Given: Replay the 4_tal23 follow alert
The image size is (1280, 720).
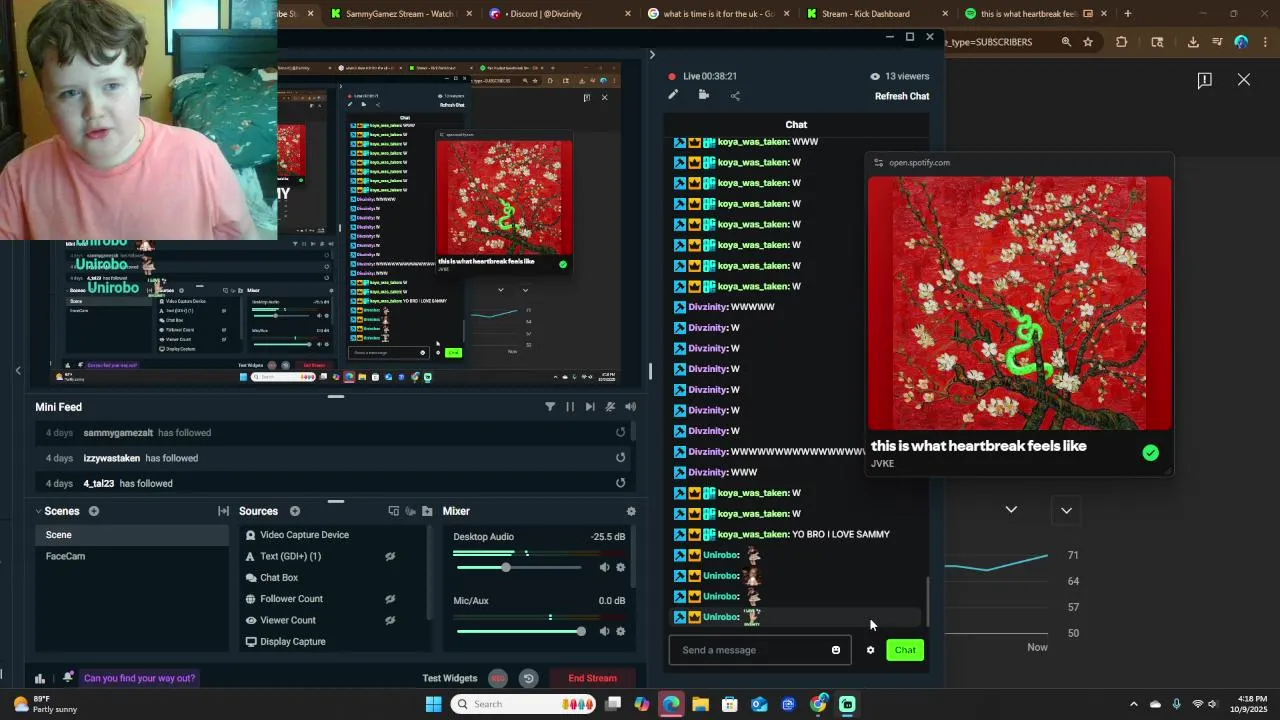Looking at the screenshot, I should (x=621, y=483).
